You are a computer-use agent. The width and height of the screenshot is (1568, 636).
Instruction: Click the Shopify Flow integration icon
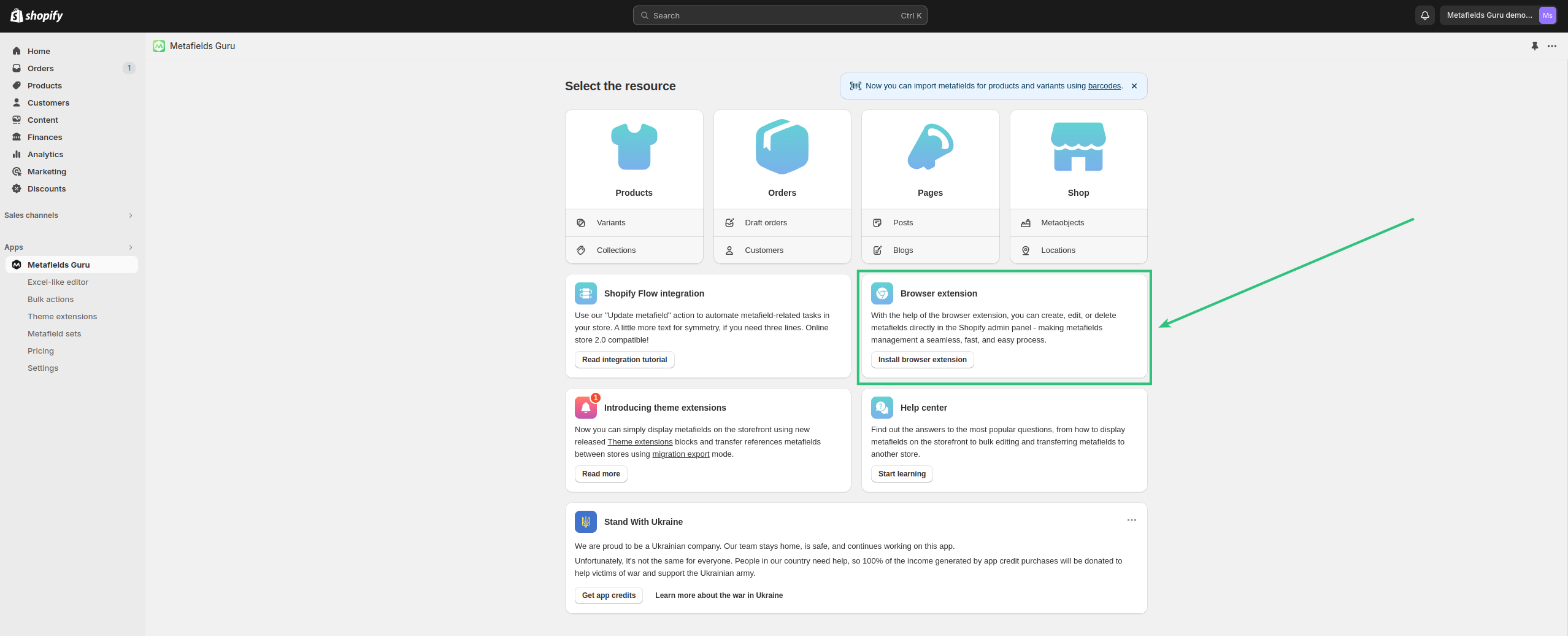(x=586, y=293)
